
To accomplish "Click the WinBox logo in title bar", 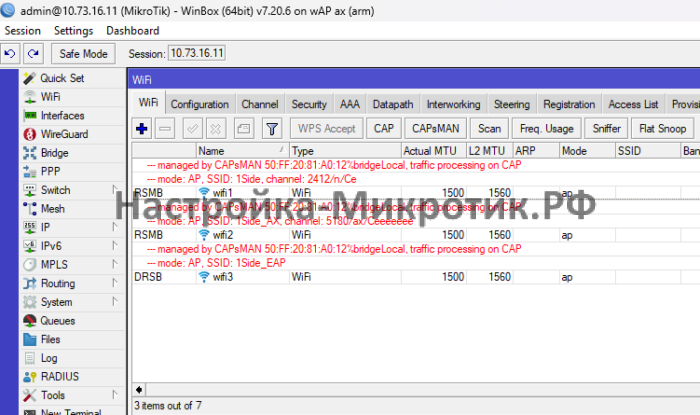I will pyautogui.click(x=8, y=10).
